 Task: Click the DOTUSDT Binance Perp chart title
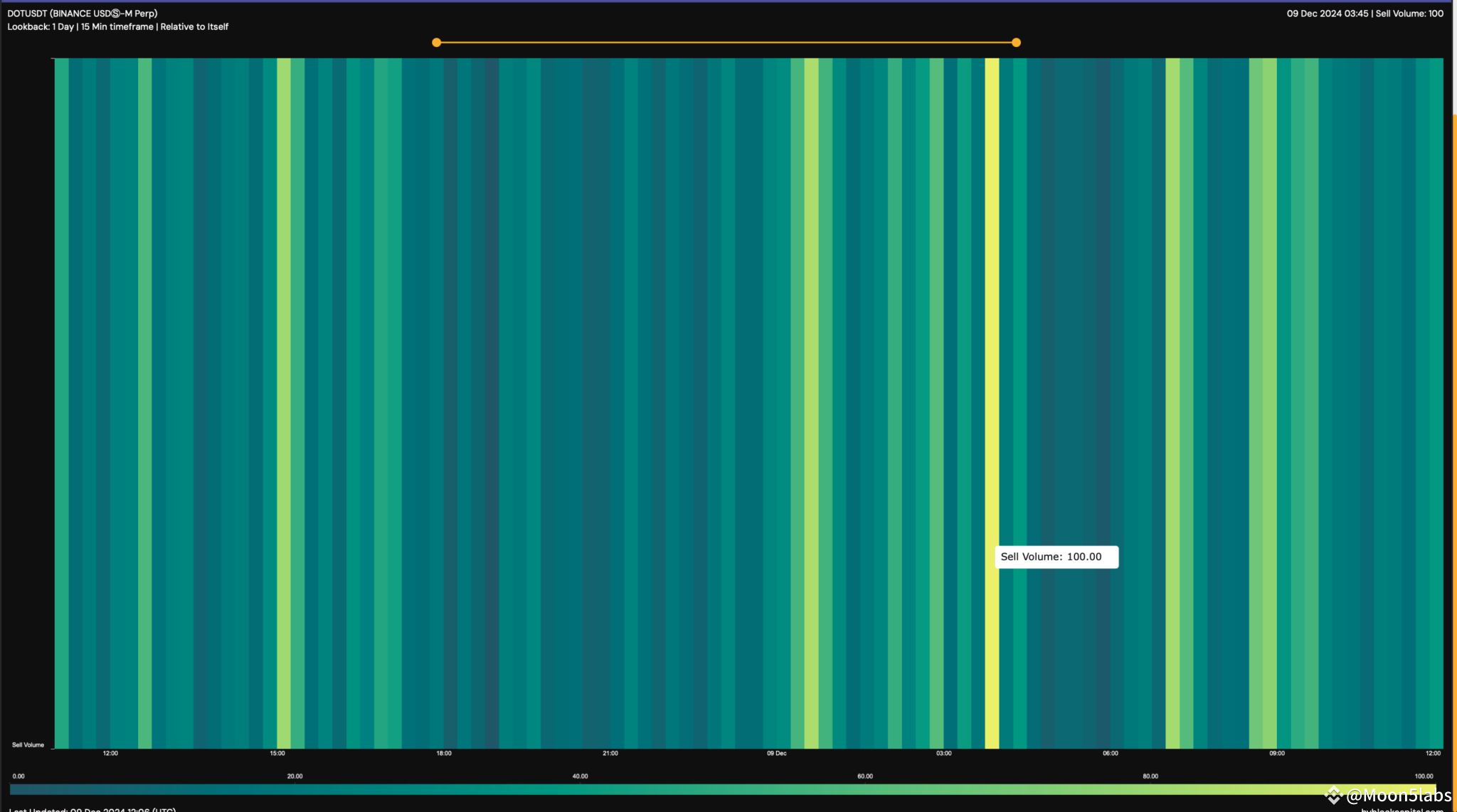[83, 14]
